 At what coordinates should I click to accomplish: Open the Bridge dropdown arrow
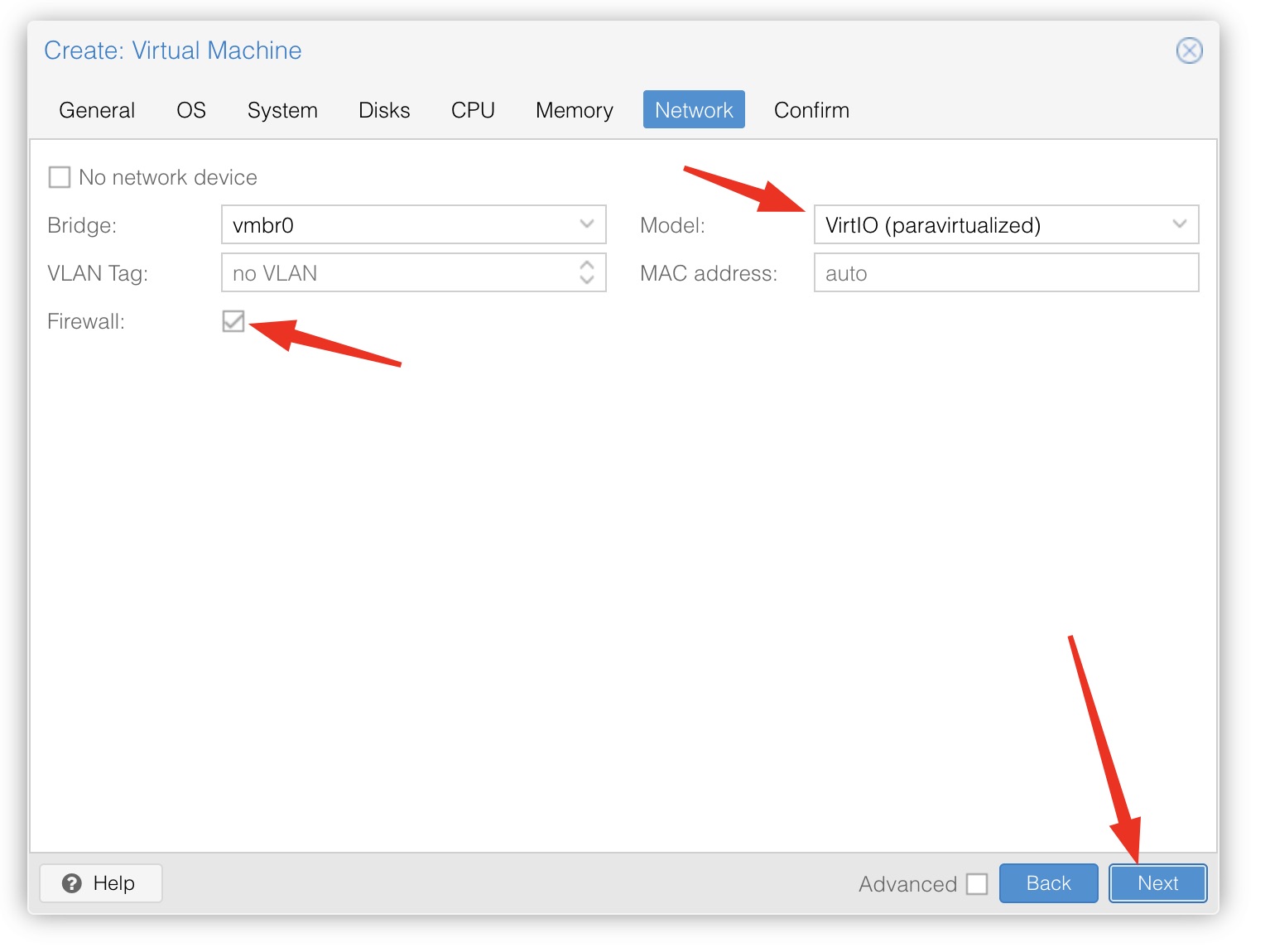coord(587,224)
